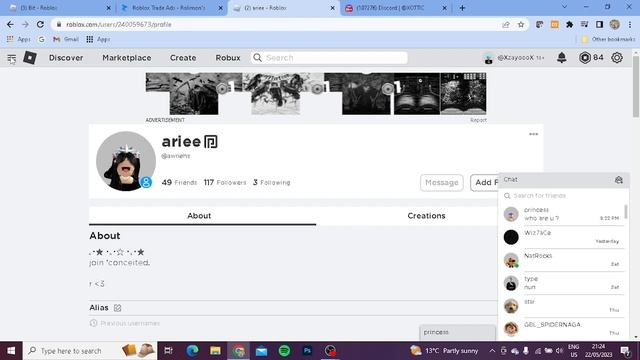Open File Explorer from the taskbar
Screen dimensions: 640x360
pos(216,351)
